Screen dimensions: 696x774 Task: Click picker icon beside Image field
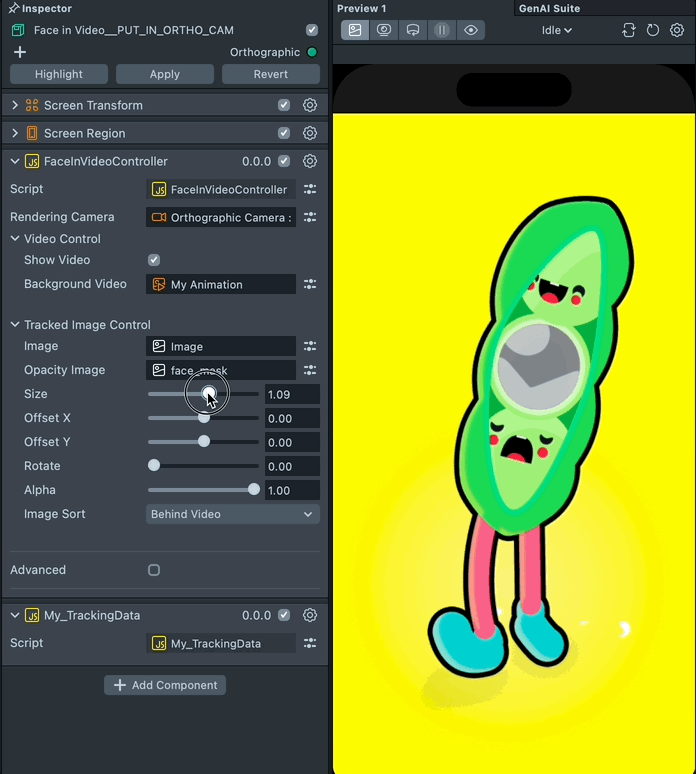pos(310,346)
